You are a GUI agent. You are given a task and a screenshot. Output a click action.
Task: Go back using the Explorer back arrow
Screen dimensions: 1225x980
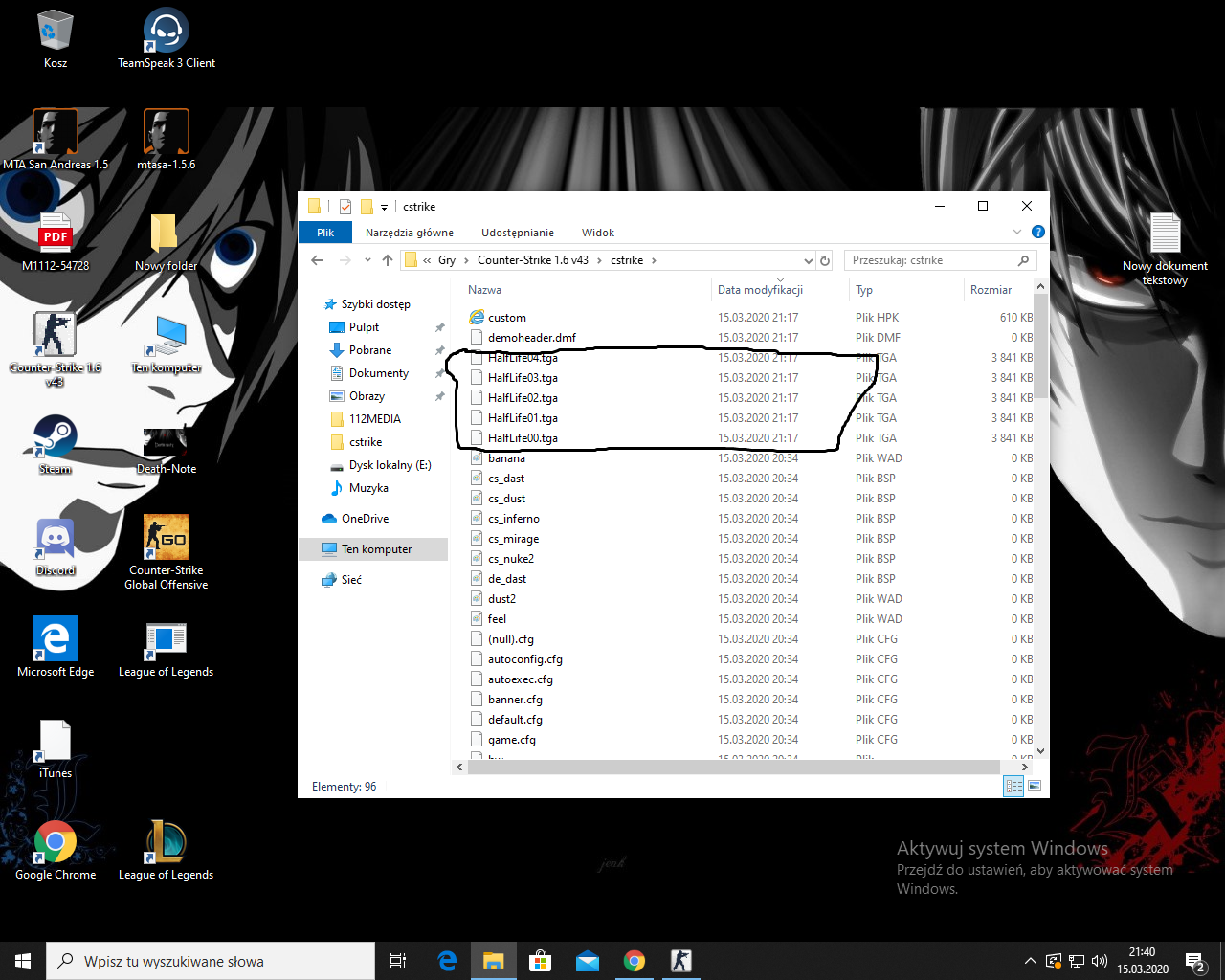click(317, 260)
